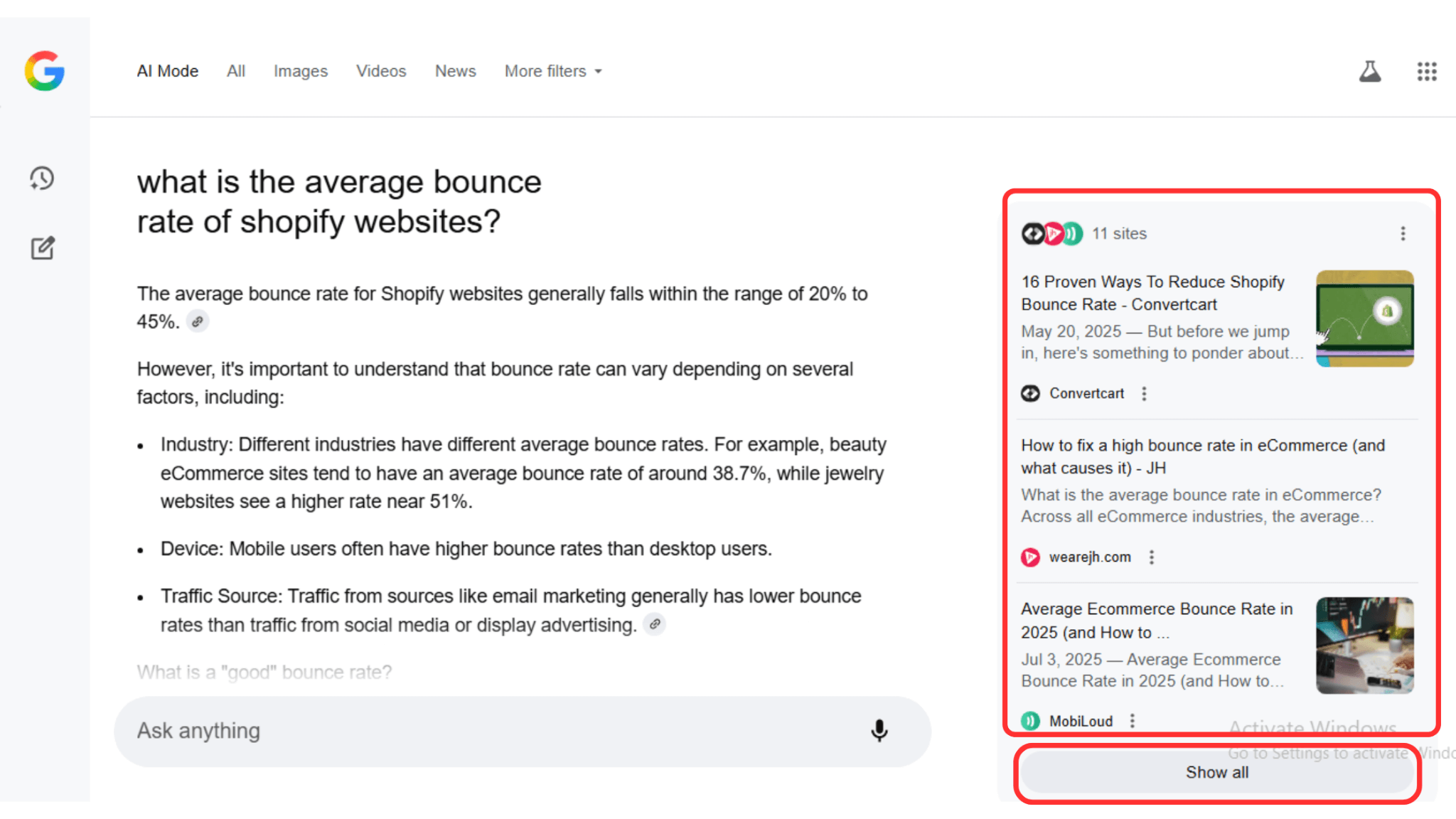Click the MobiLoud article thumbnail image

(x=1364, y=646)
